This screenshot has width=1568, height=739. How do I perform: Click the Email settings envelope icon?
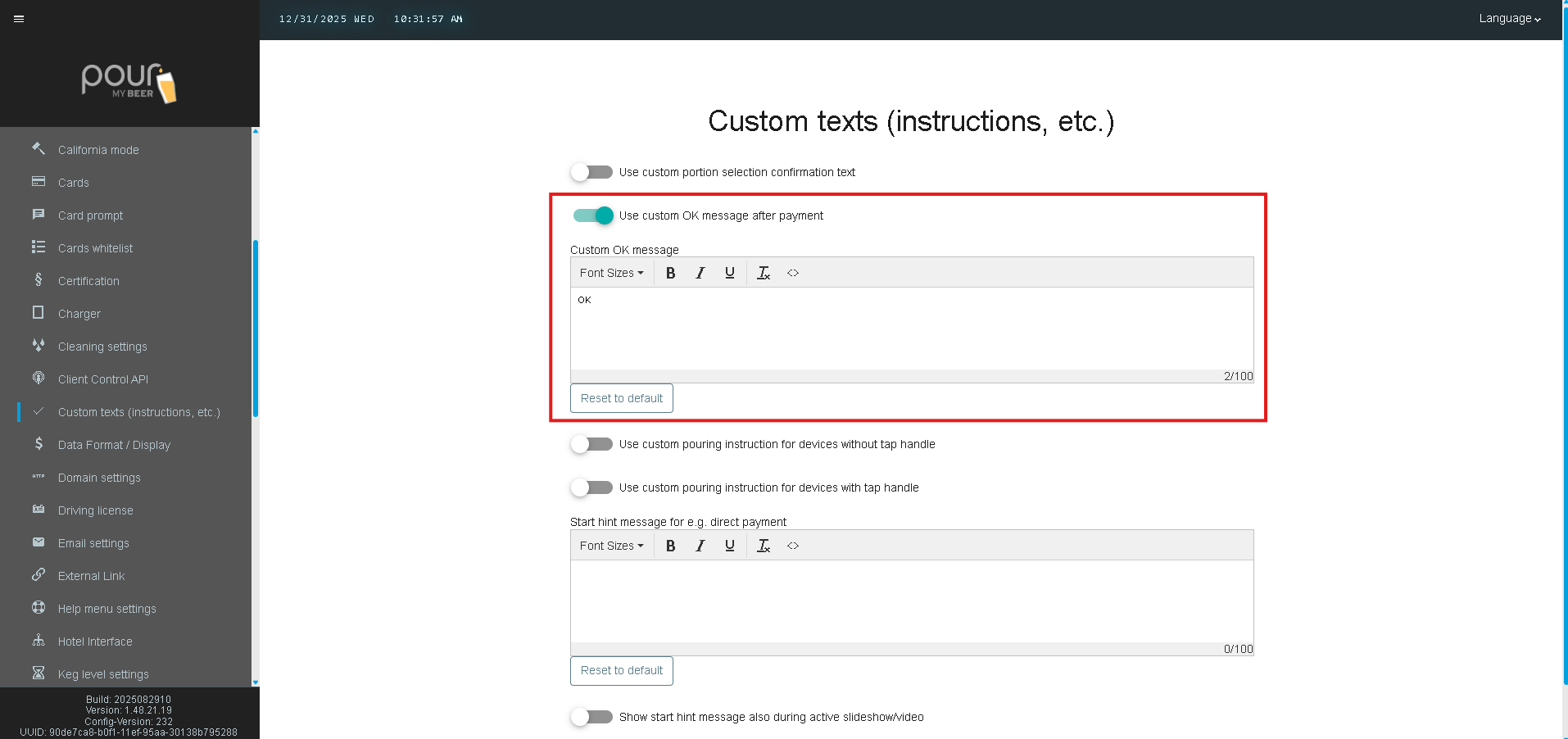(39, 542)
